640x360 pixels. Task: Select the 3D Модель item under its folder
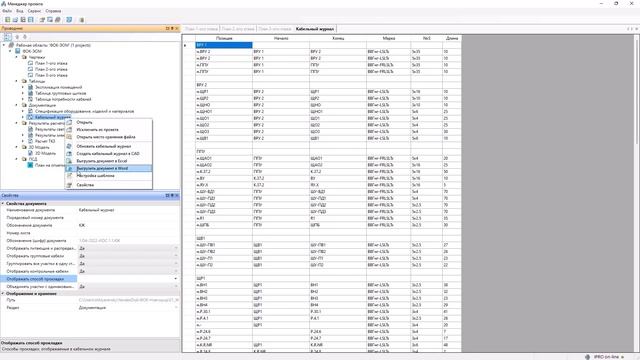[x=45, y=153]
